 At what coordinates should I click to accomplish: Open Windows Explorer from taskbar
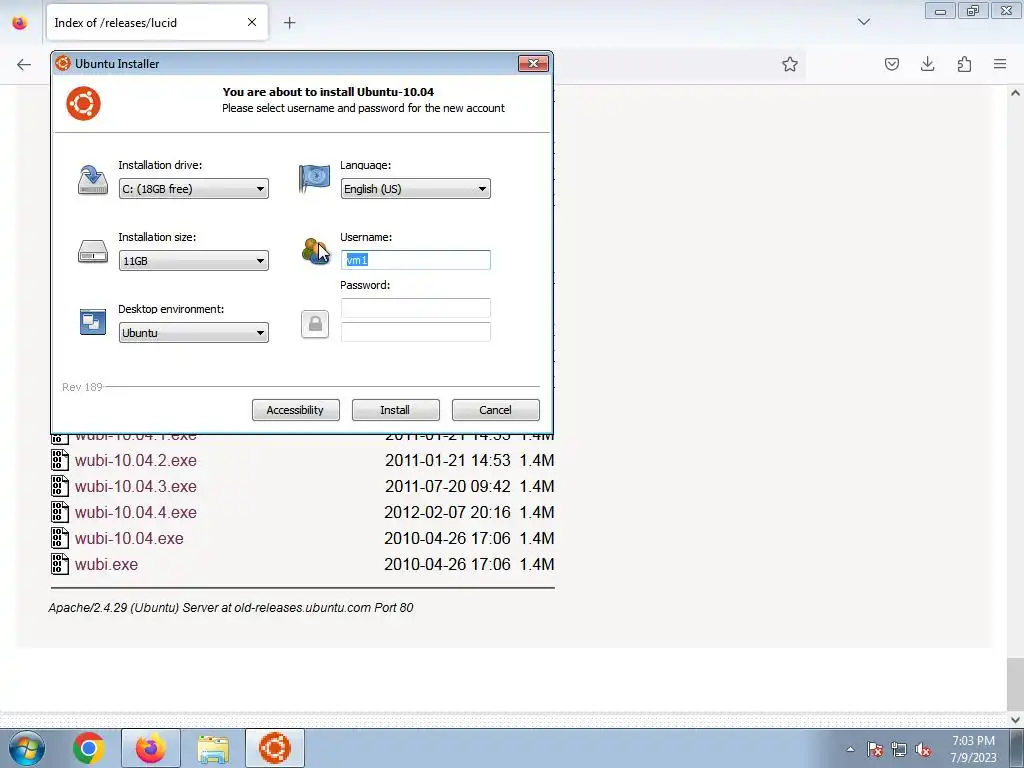coord(214,749)
